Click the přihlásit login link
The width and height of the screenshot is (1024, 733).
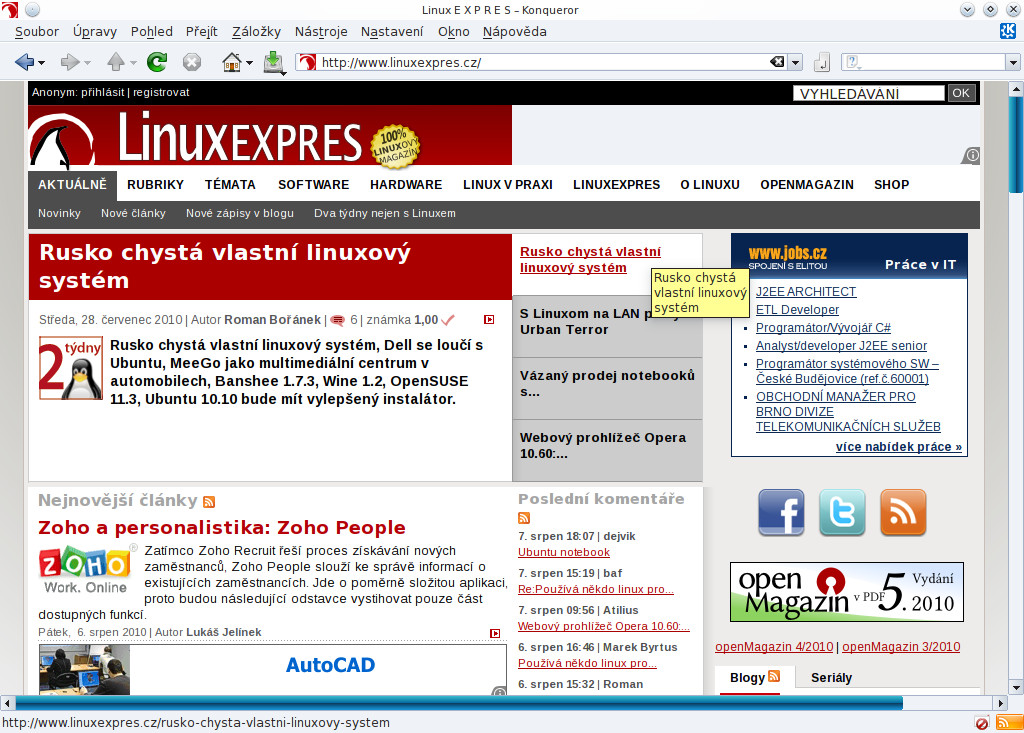tap(102, 92)
